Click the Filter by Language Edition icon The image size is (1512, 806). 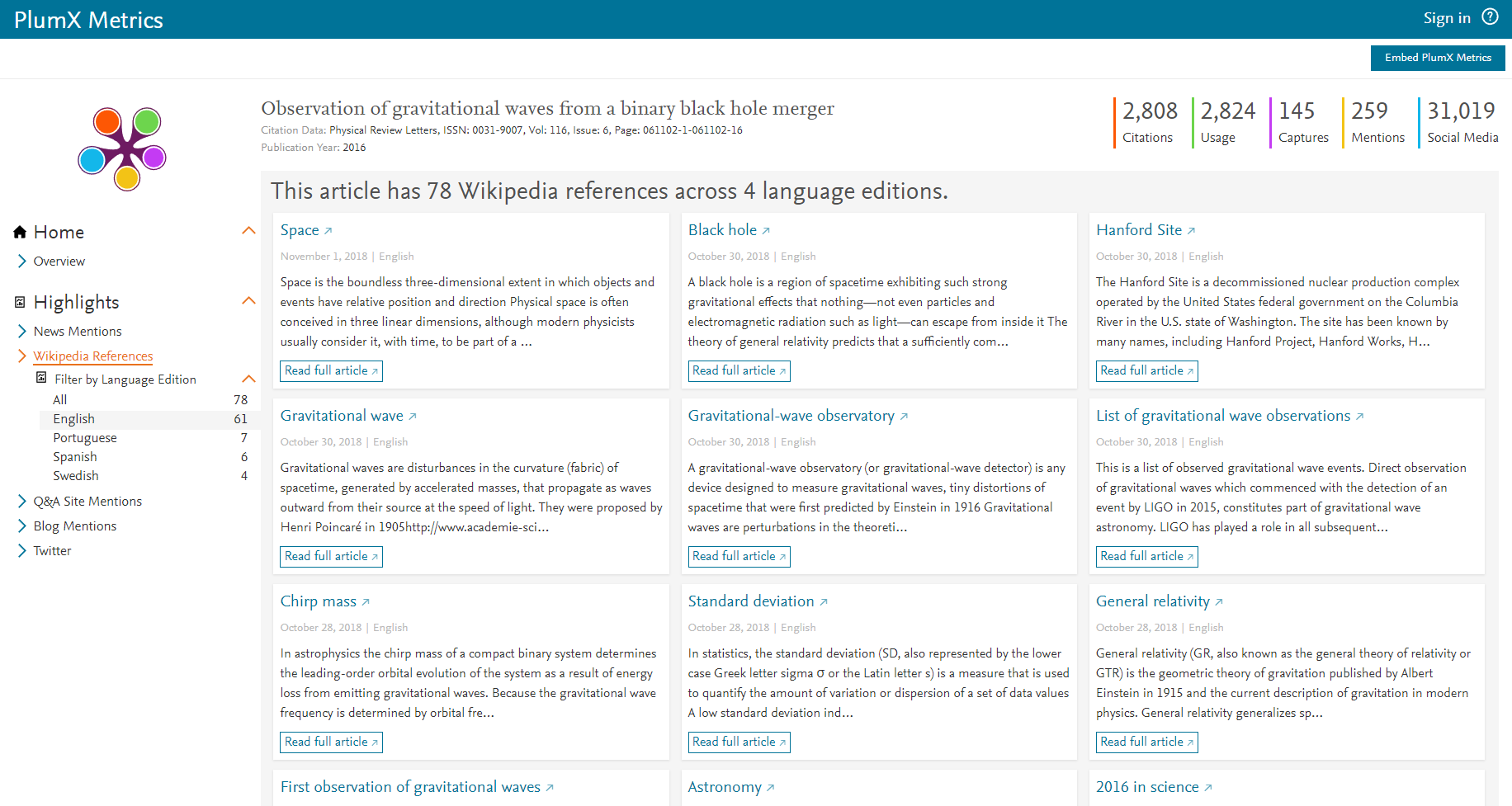point(41,379)
